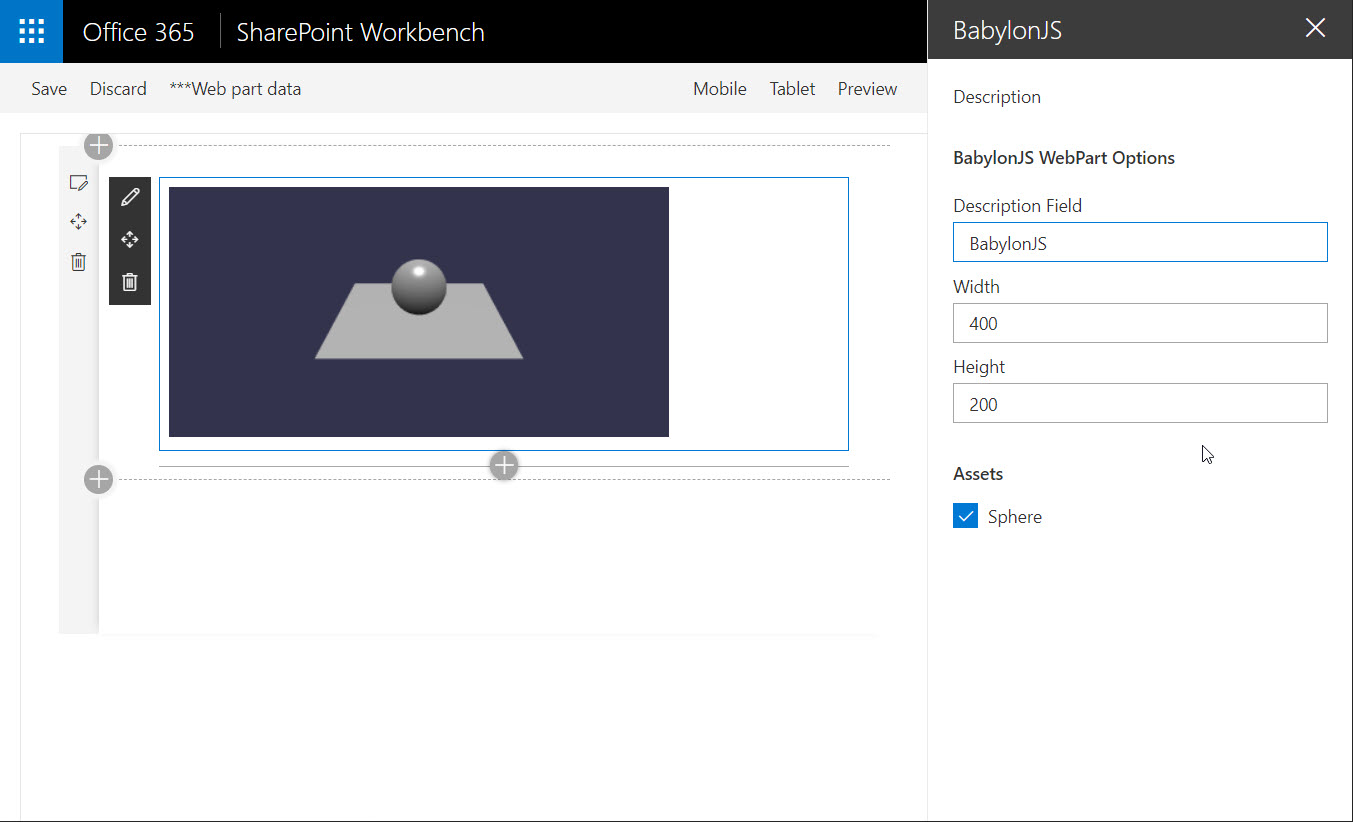This screenshot has height=822, width=1353.
Task: Click the web part delete trash icon
Action: pyautogui.click(x=130, y=282)
